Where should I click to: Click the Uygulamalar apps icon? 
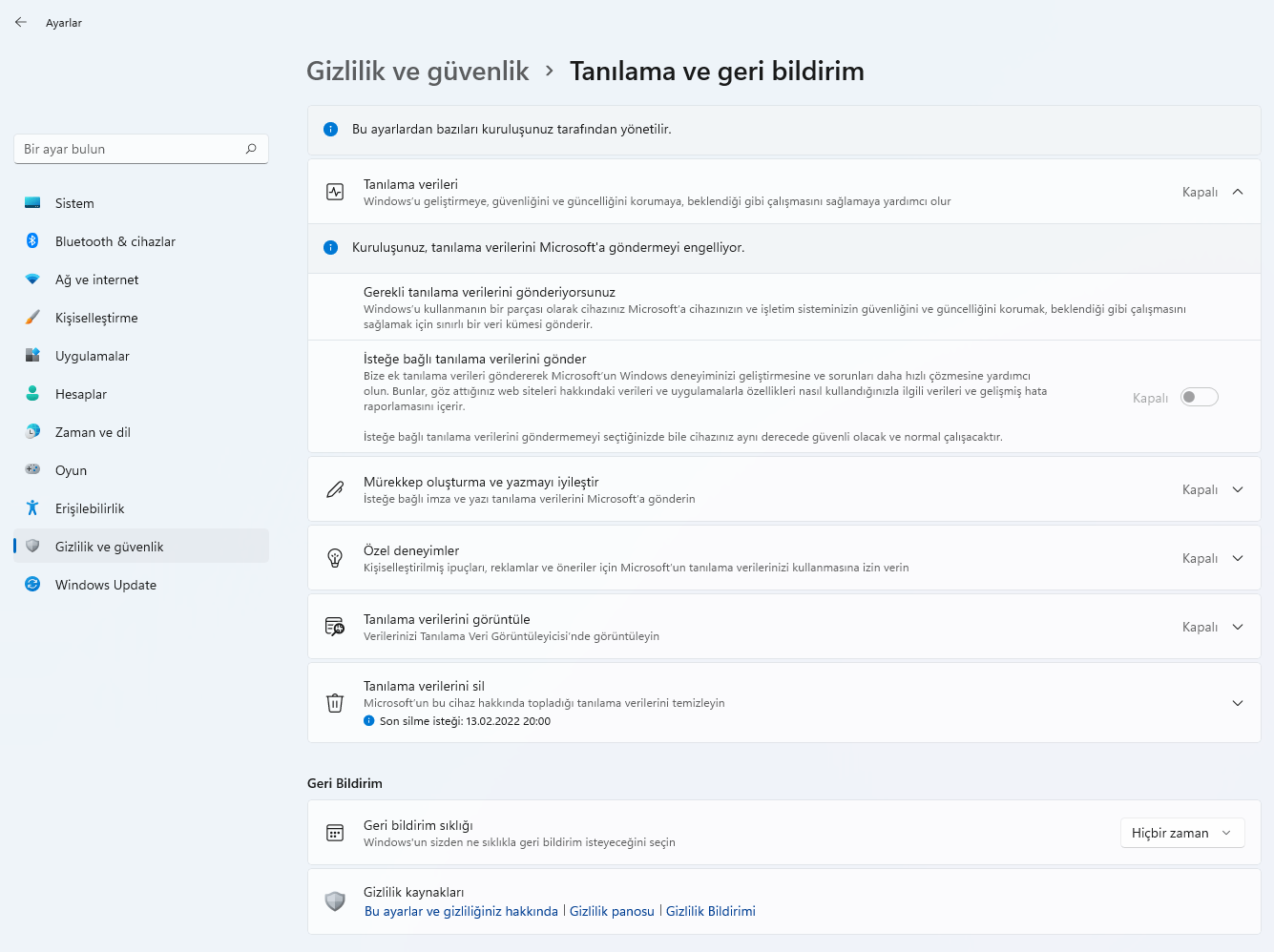click(x=32, y=356)
